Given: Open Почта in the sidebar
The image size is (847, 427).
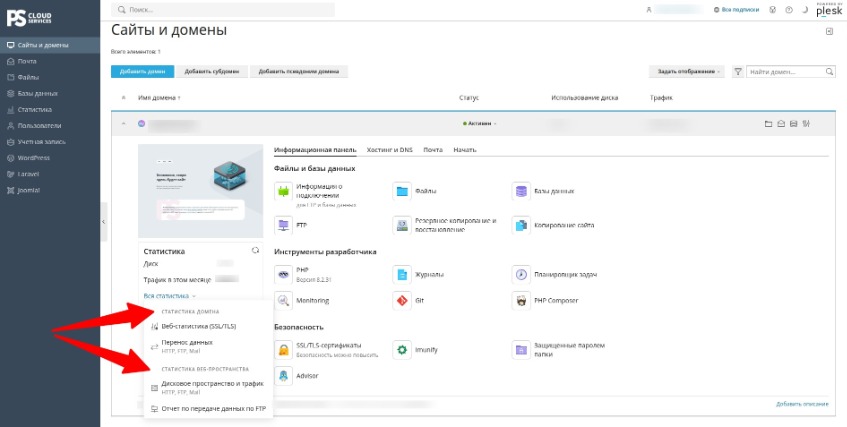Looking at the screenshot, I should 50,62.
